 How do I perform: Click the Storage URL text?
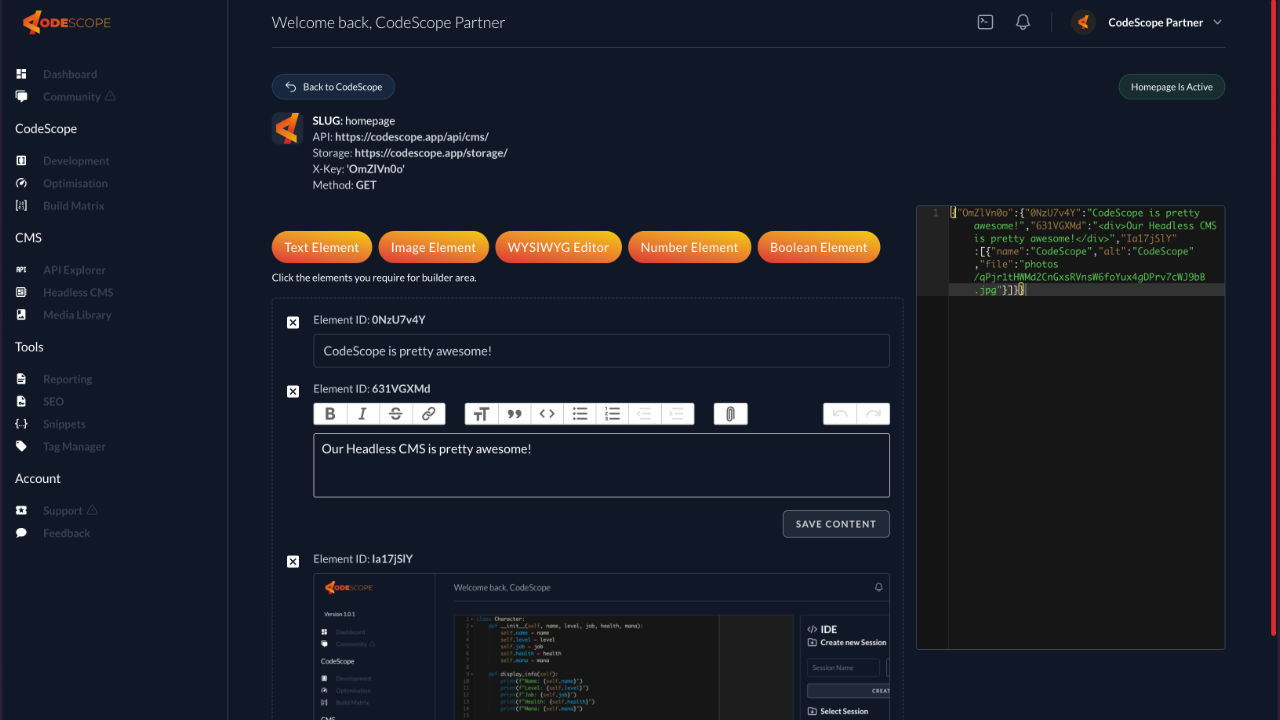[431, 153]
